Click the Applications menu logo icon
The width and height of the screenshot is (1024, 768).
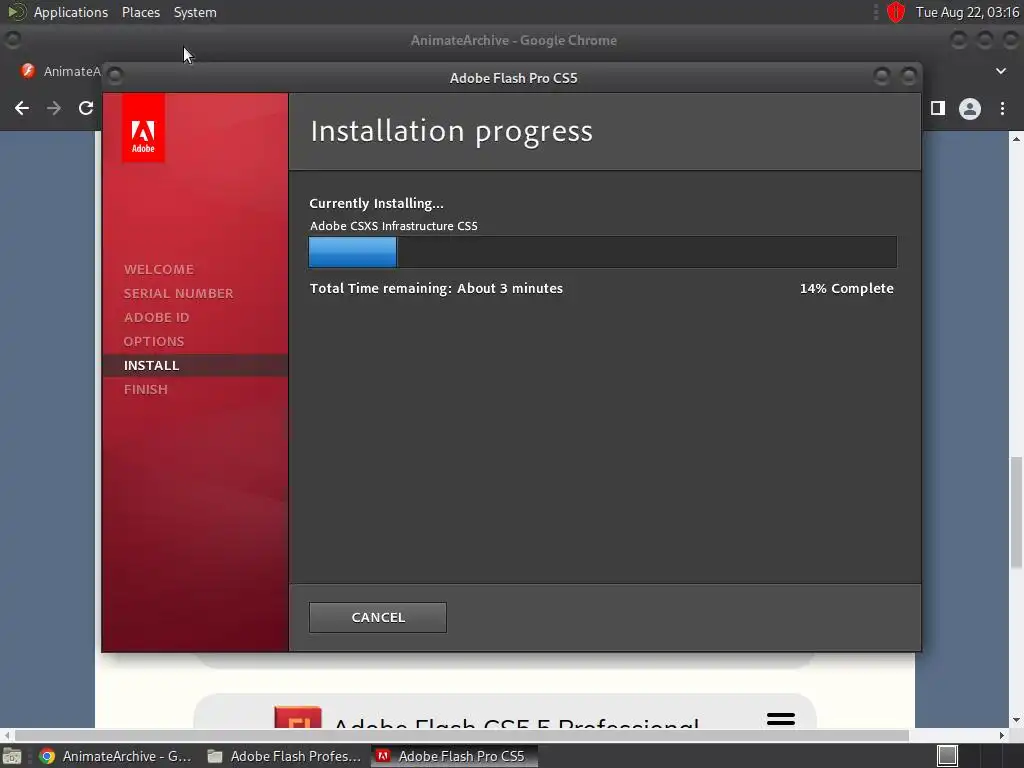16,12
